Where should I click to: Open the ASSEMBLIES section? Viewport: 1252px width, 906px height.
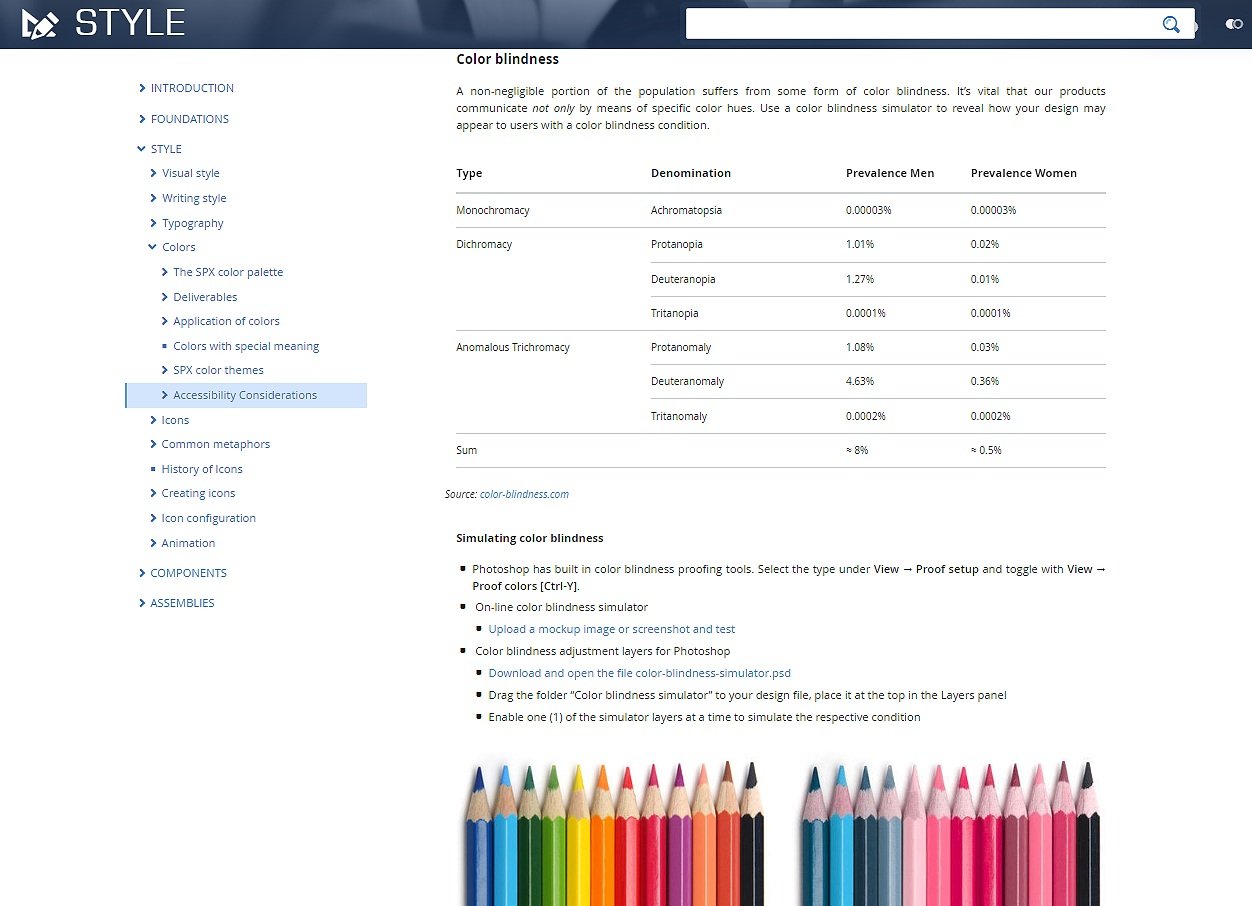[182, 603]
